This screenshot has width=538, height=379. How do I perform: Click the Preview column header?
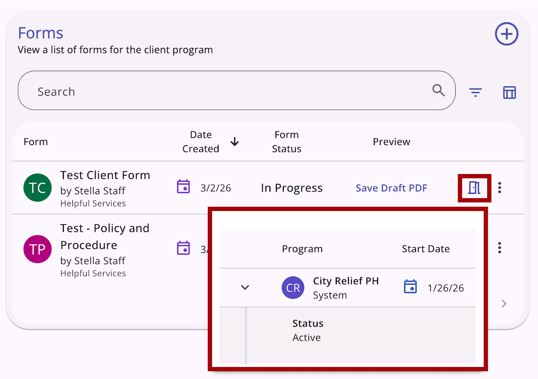[391, 142]
